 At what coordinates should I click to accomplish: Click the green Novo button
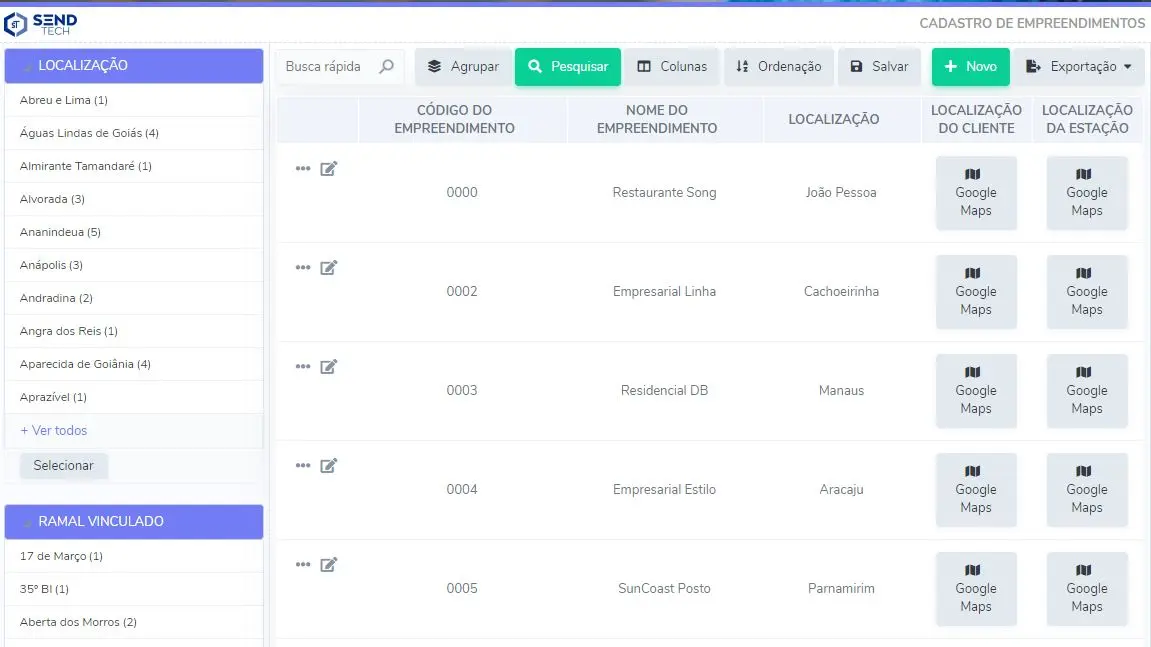970,67
